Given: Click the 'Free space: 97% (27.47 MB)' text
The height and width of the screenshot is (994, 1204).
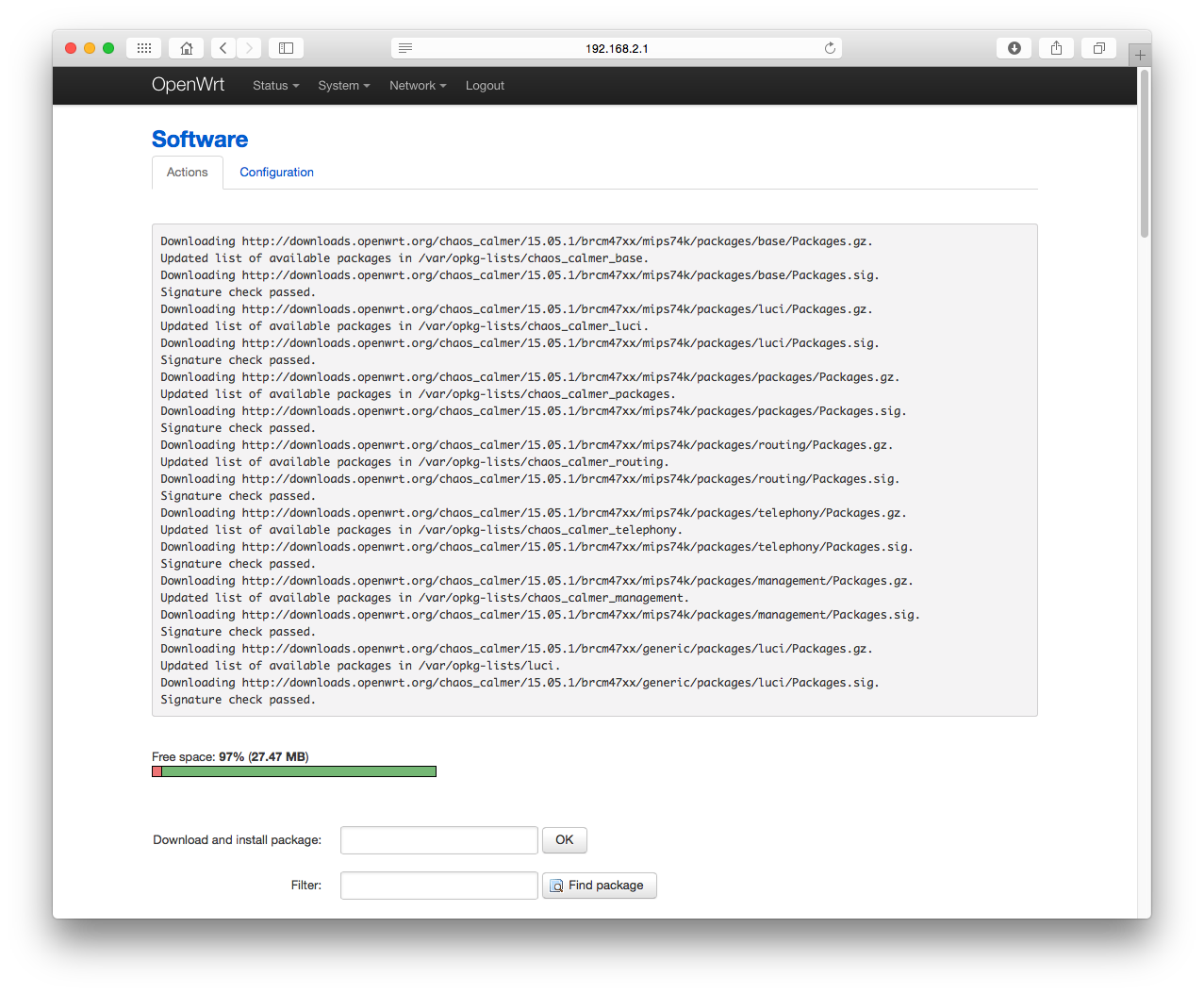Looking at the screenshot, I should [x=230, y=756].
